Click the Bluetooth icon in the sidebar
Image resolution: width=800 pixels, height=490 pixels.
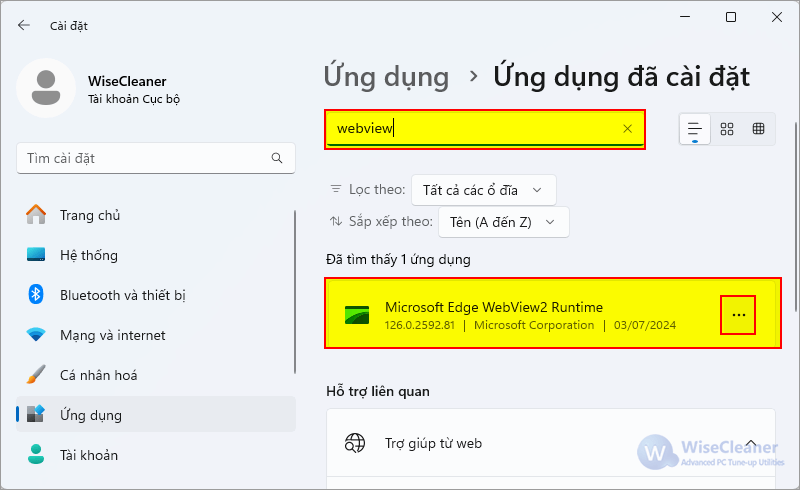pos(36,294)
